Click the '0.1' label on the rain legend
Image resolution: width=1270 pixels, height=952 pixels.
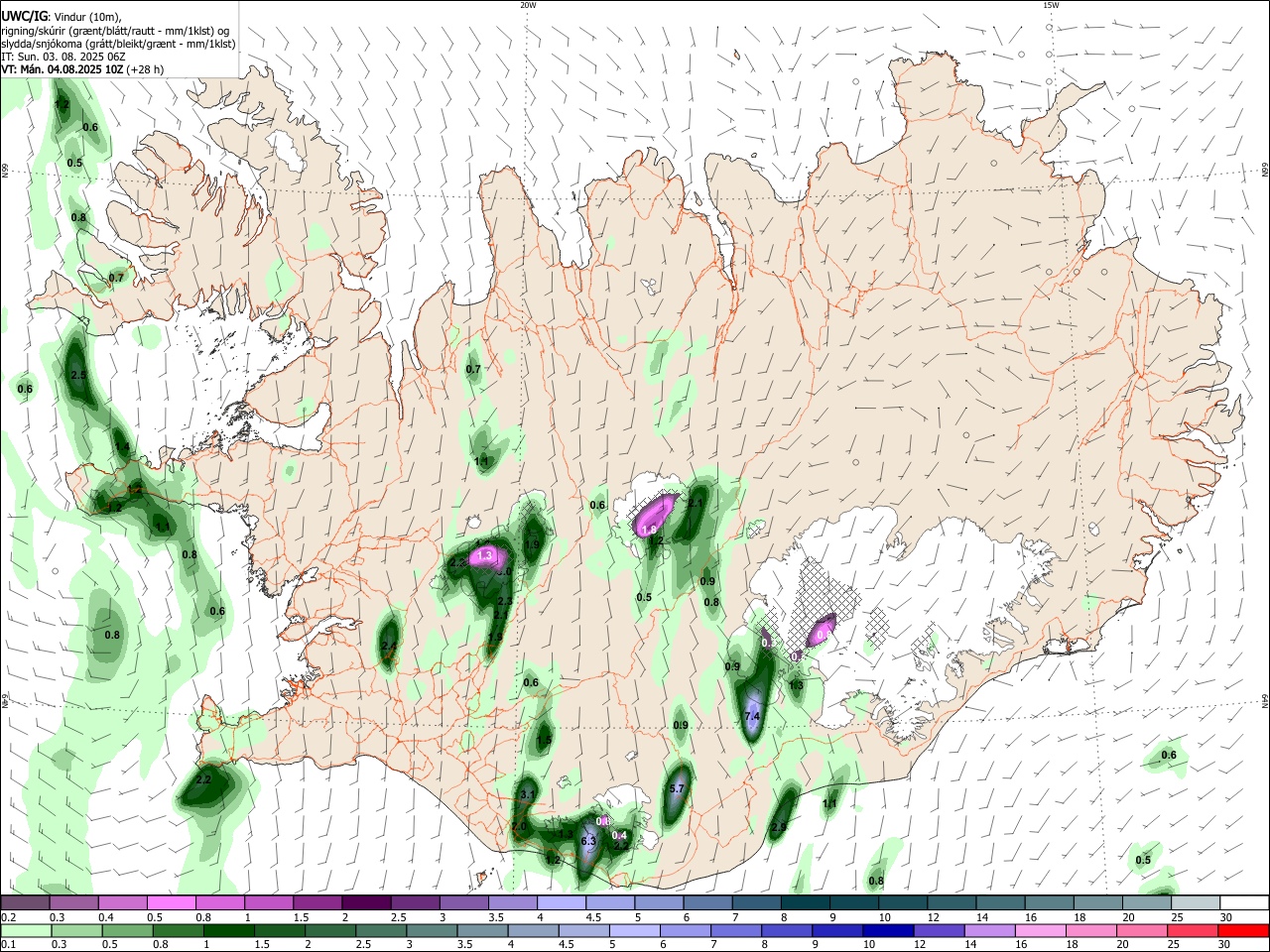click(9, 945)
